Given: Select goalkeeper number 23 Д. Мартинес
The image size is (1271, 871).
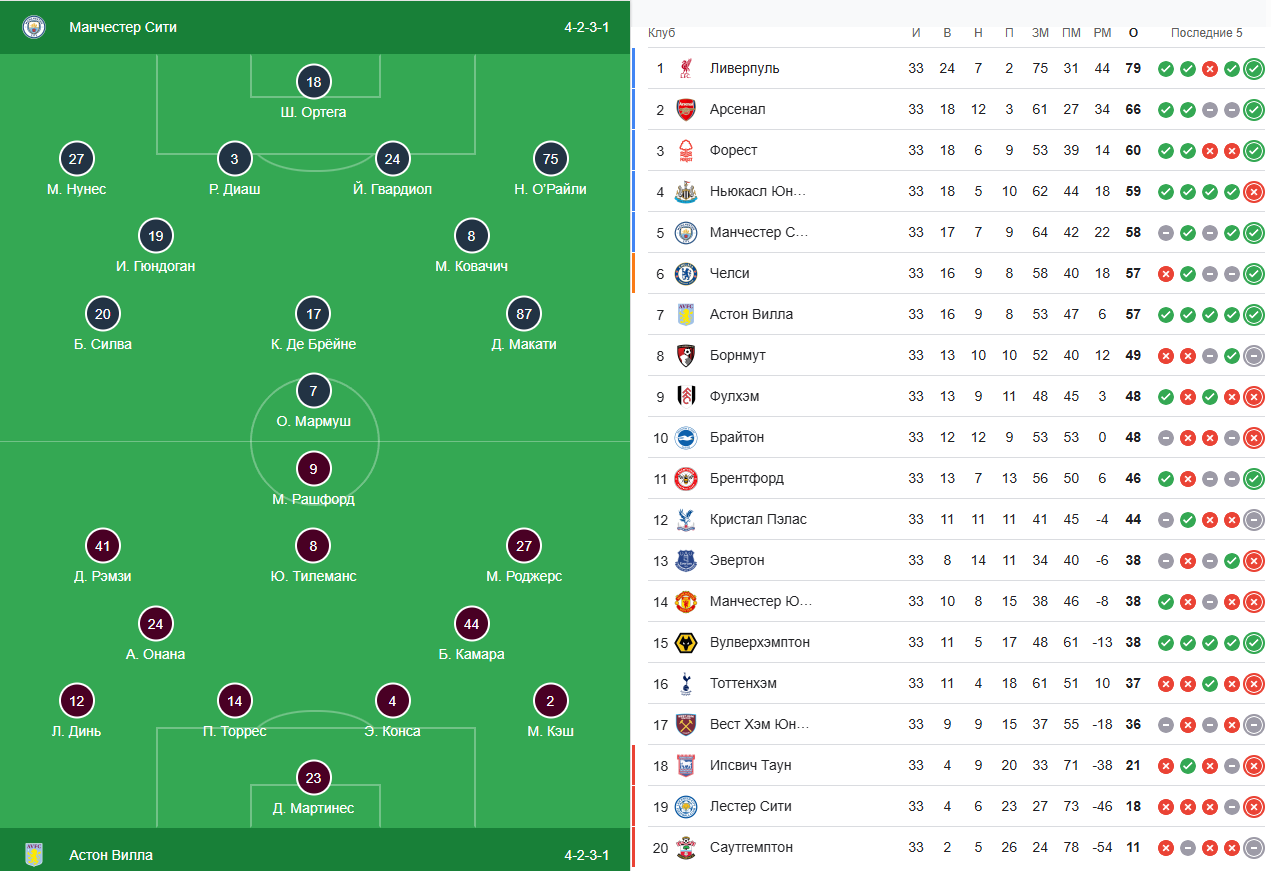Looking at the screenshot, I should 313,778.
